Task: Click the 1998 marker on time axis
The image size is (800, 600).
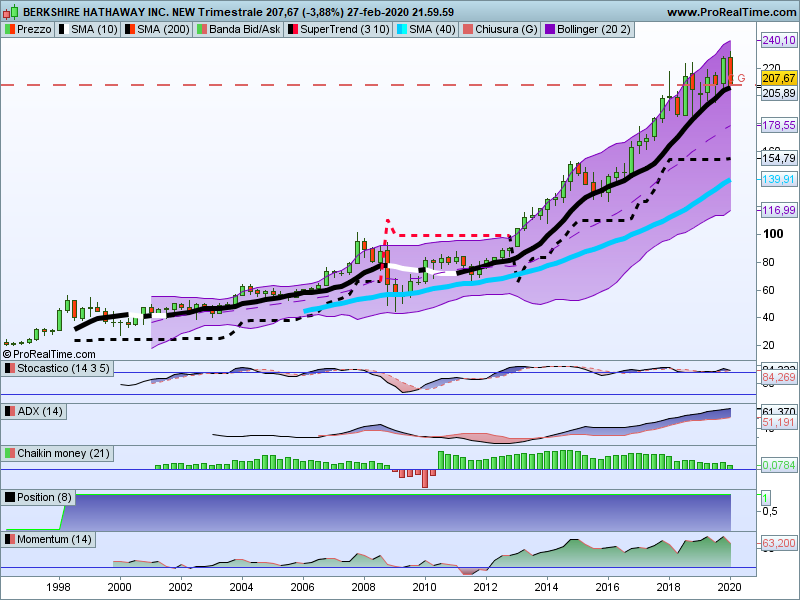Action: (58, 587)
